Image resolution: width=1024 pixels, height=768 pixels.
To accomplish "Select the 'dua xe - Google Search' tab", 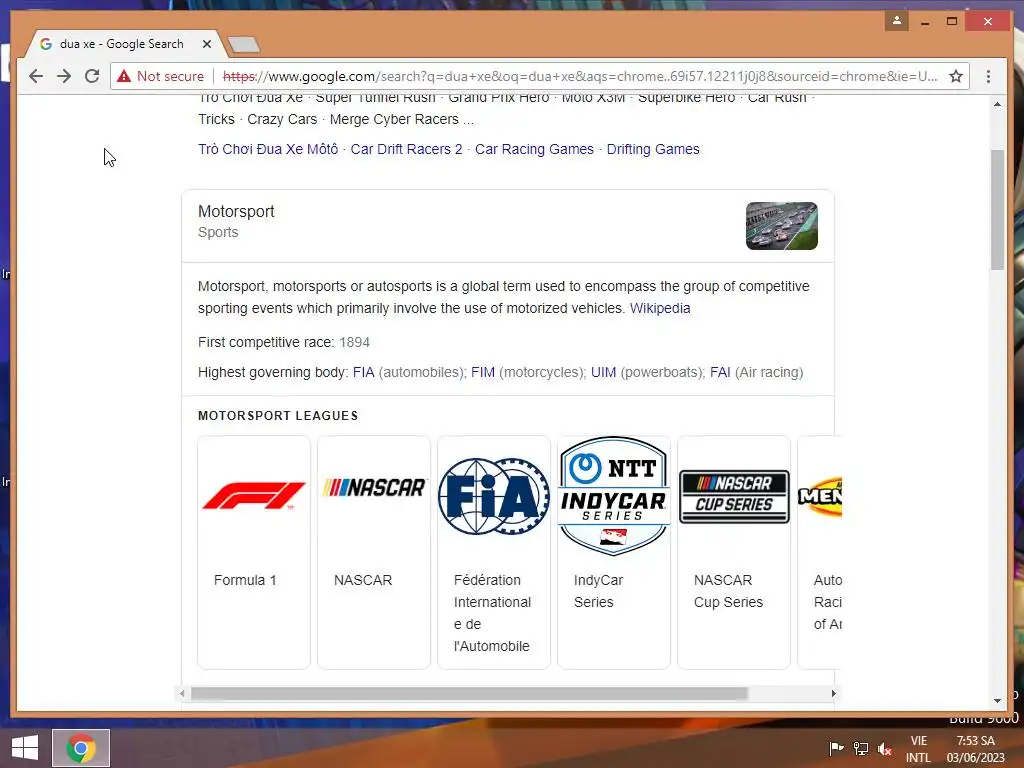I will pos(121,44).
